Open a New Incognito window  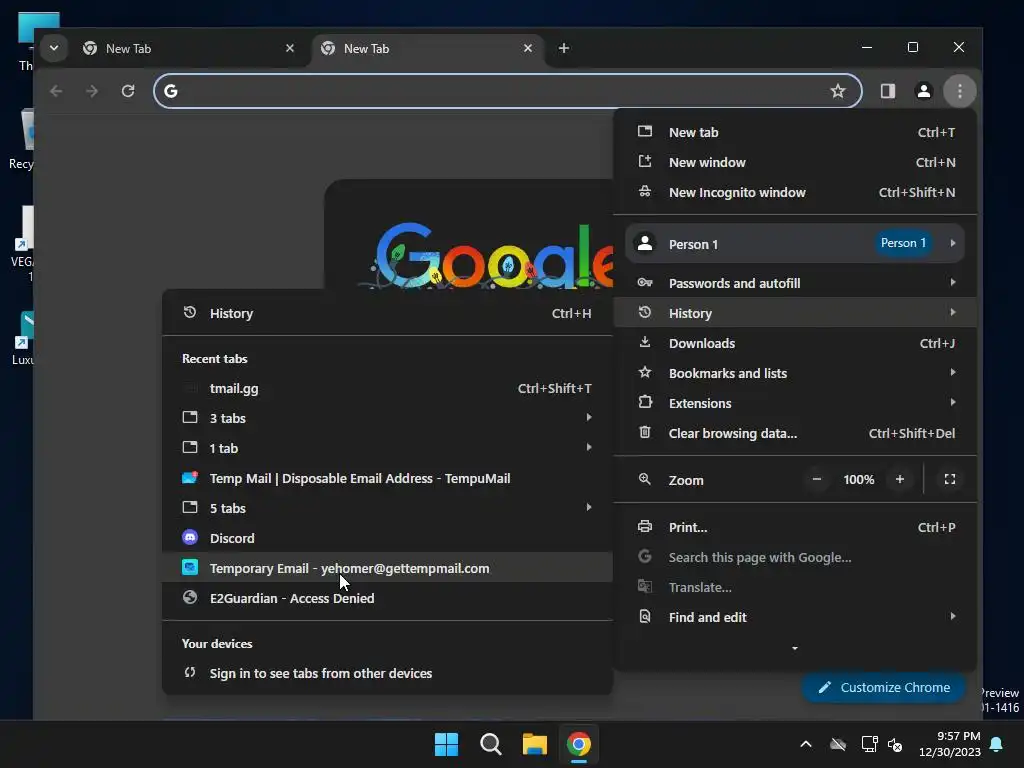tap(795, 193)
